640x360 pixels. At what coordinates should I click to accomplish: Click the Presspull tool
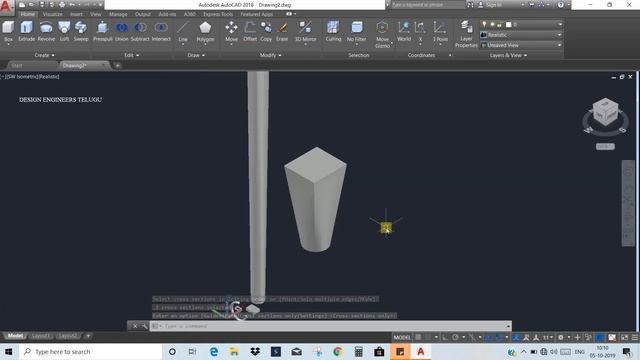tap(102, 31)
